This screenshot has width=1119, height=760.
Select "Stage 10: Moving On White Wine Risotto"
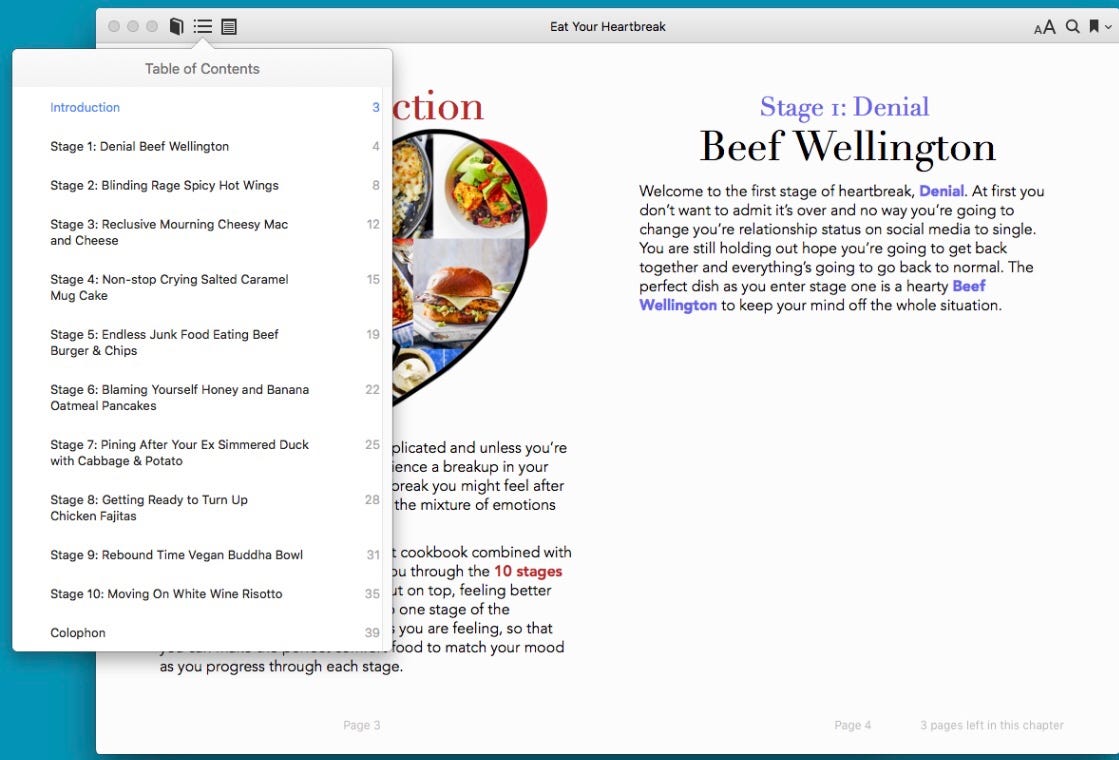click(x=167, y=594)
